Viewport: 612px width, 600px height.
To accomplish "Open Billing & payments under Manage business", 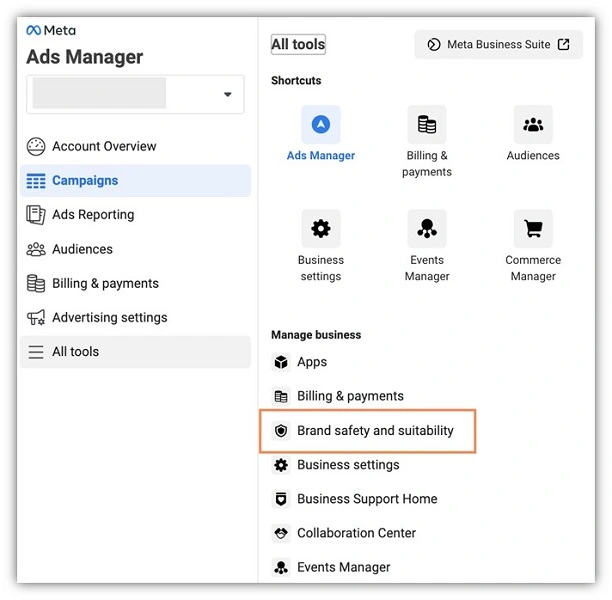I will [350, 396].
